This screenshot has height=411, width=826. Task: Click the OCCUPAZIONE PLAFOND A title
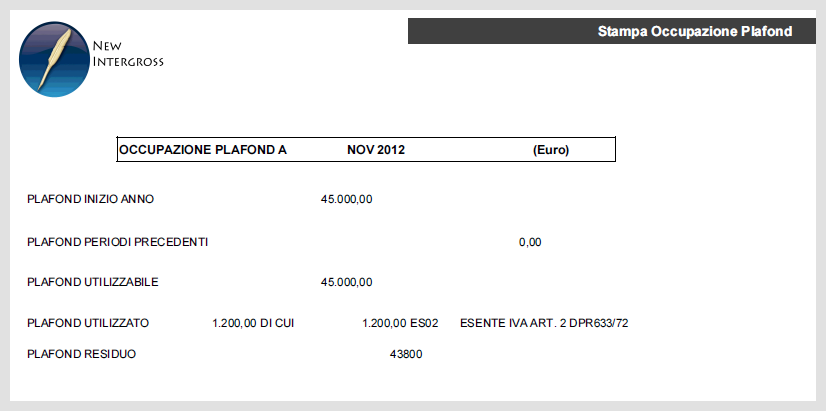pyautogui.click(x=203, y=150)
